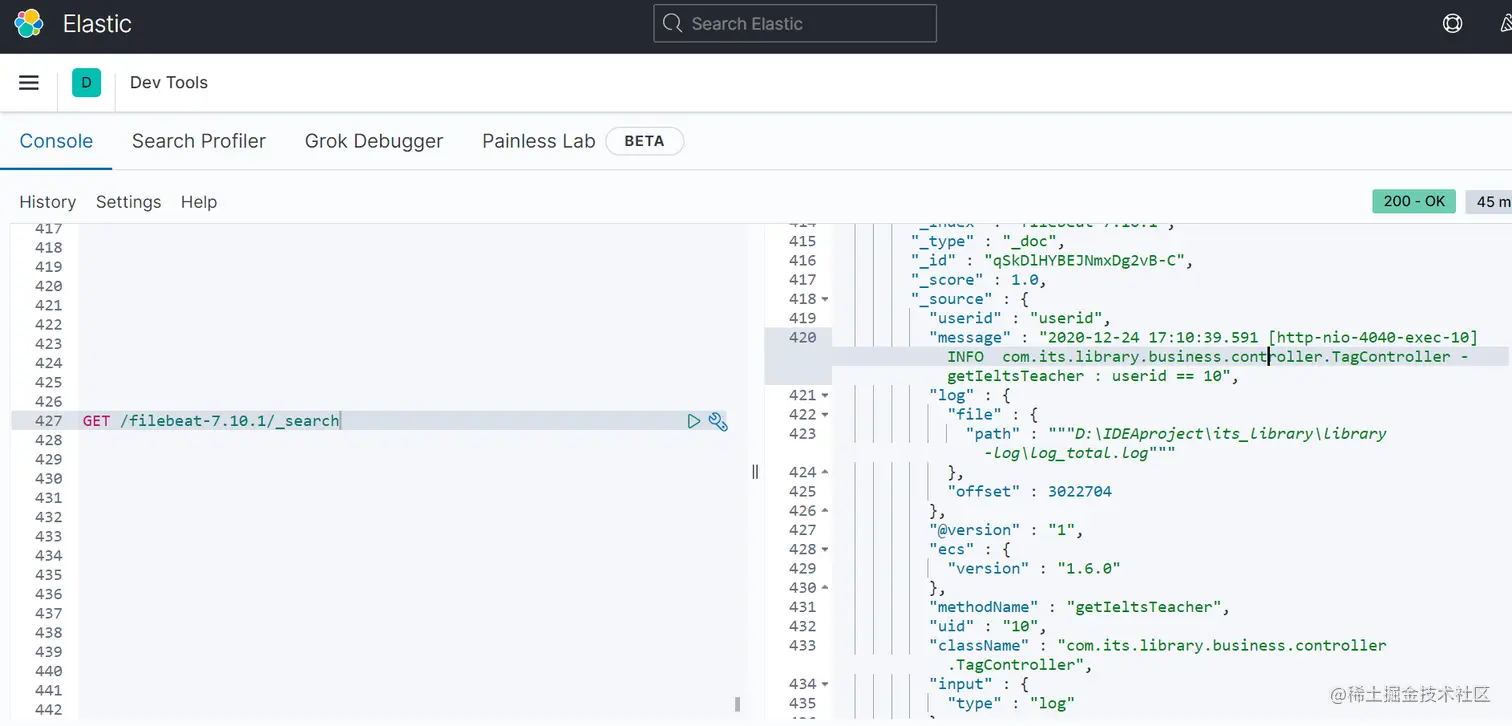
Task: Click the 200 - OK status badge
Action: tap(1414, 201)
